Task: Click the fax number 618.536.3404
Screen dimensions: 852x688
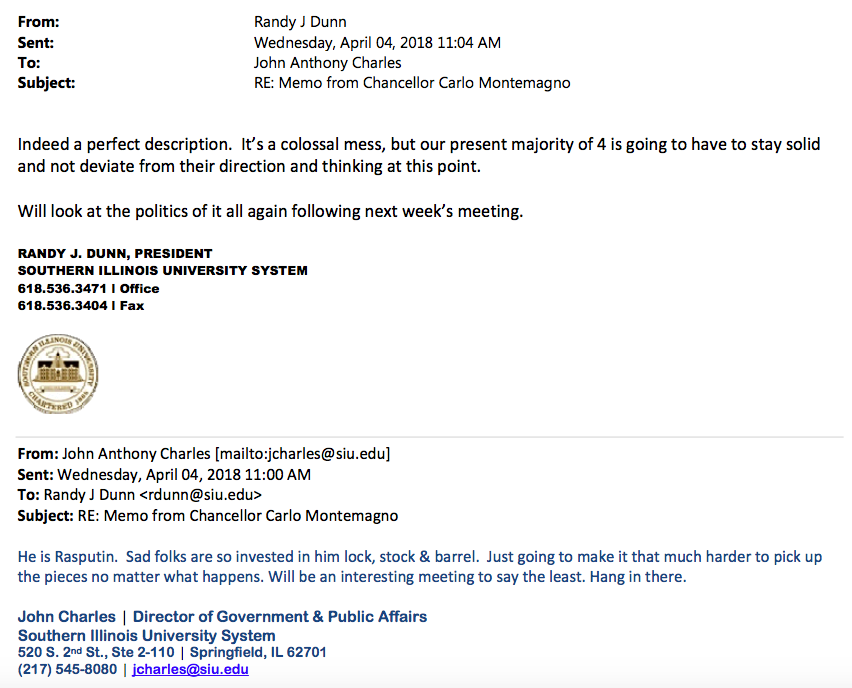Action: (x=62, y=305)
